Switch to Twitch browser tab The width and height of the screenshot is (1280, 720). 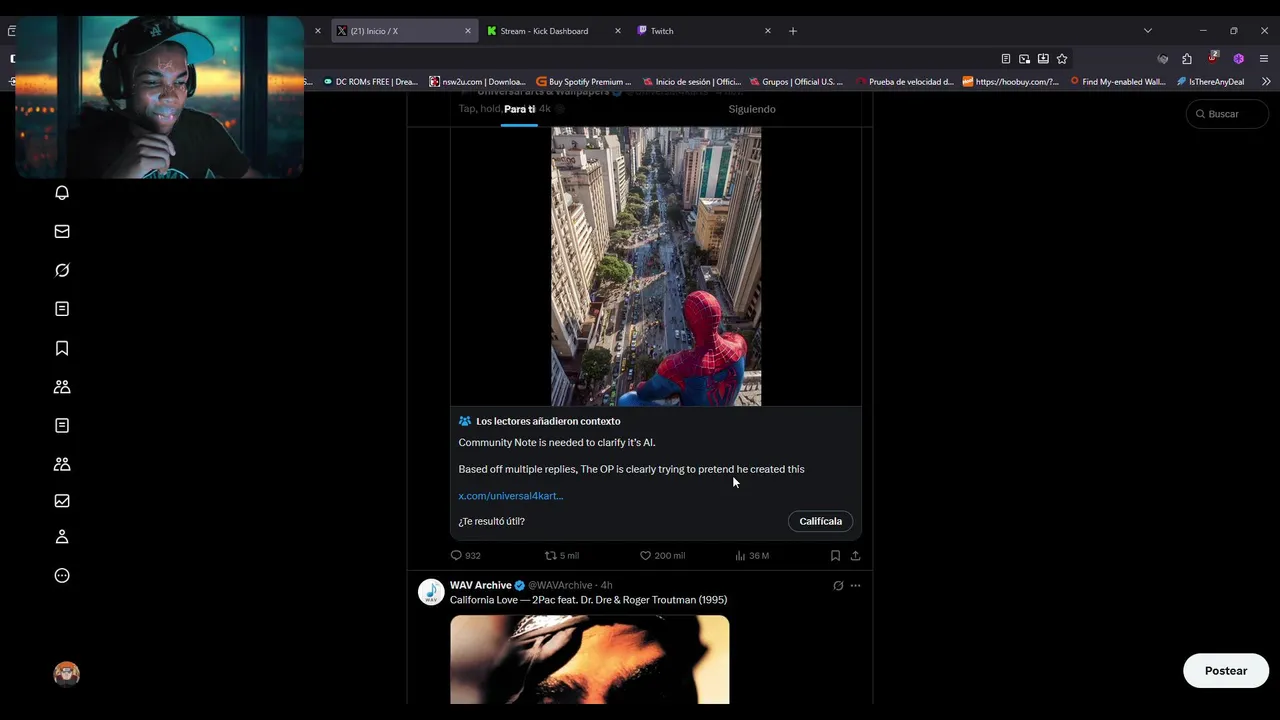[705, 31]
